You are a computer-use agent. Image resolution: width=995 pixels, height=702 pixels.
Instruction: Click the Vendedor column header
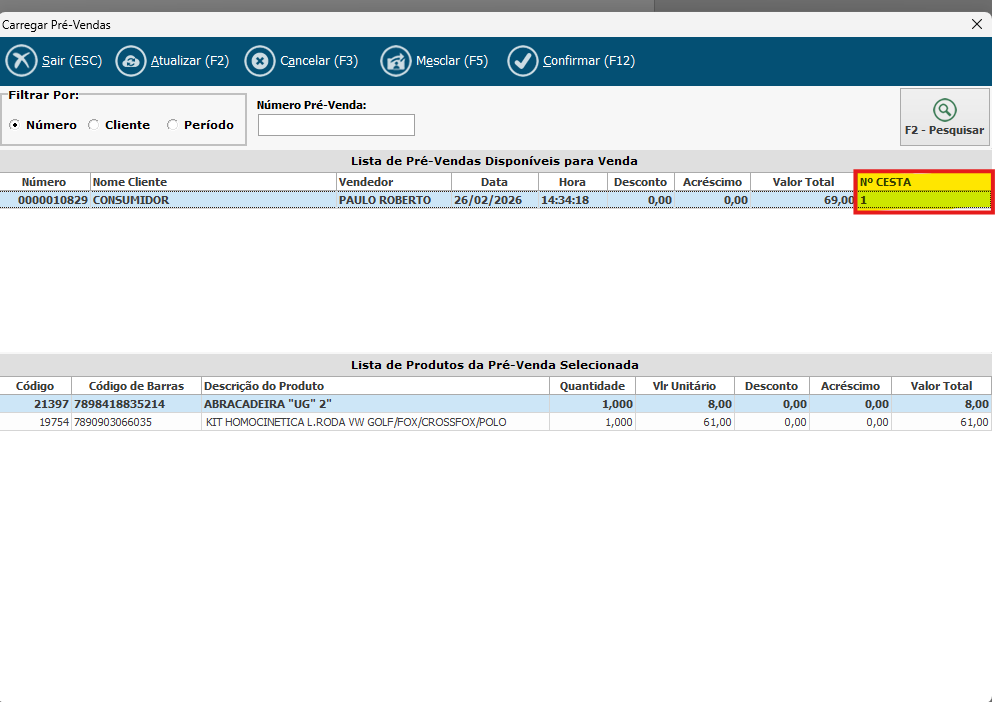(x=393, y=182)
